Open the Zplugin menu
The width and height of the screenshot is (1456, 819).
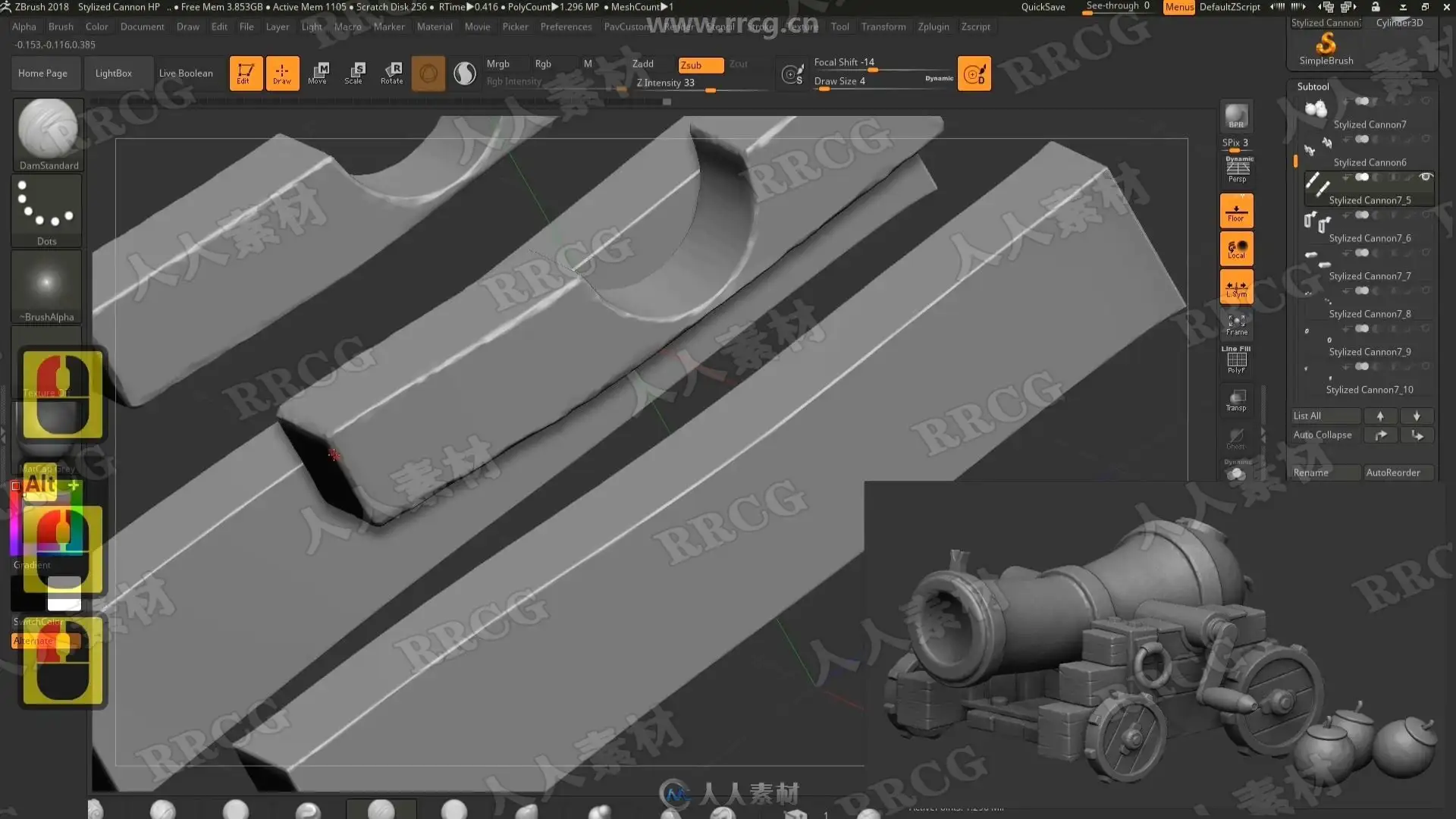[933, 27]
